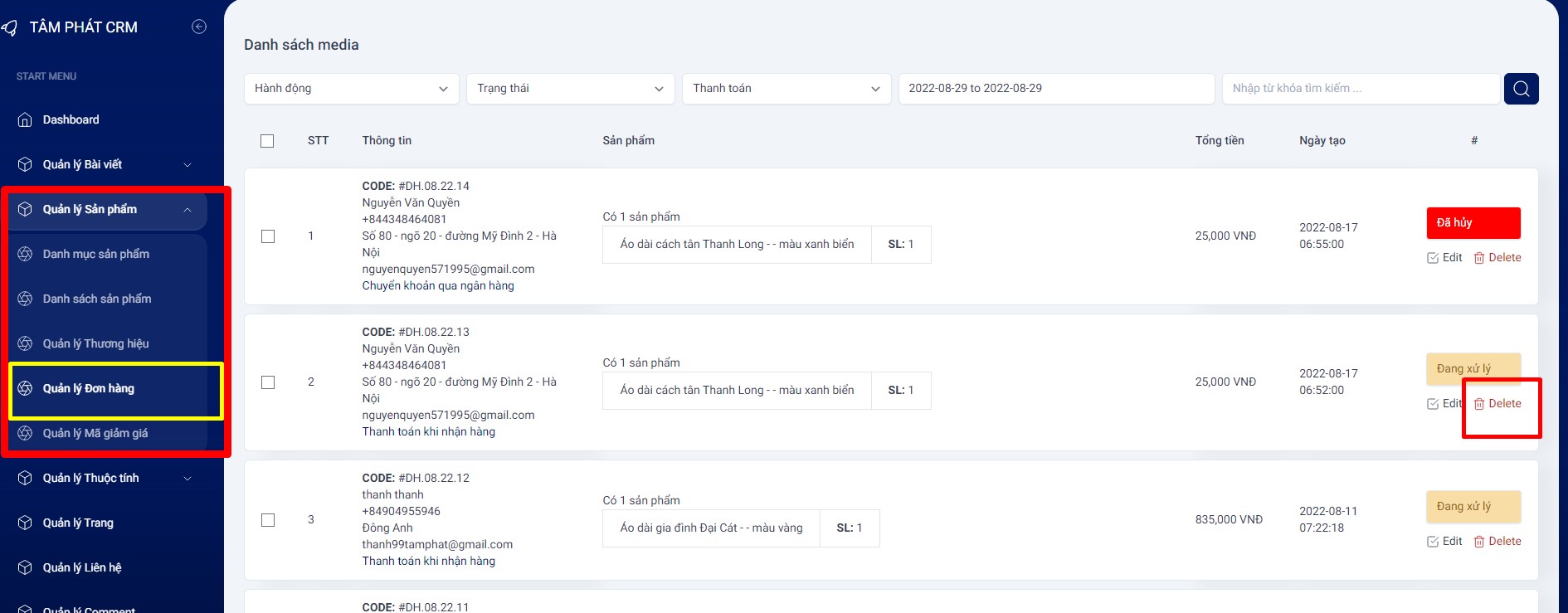Click the red Đã hủy status button
The image size is (1568, 613).
coord(1473,223)
